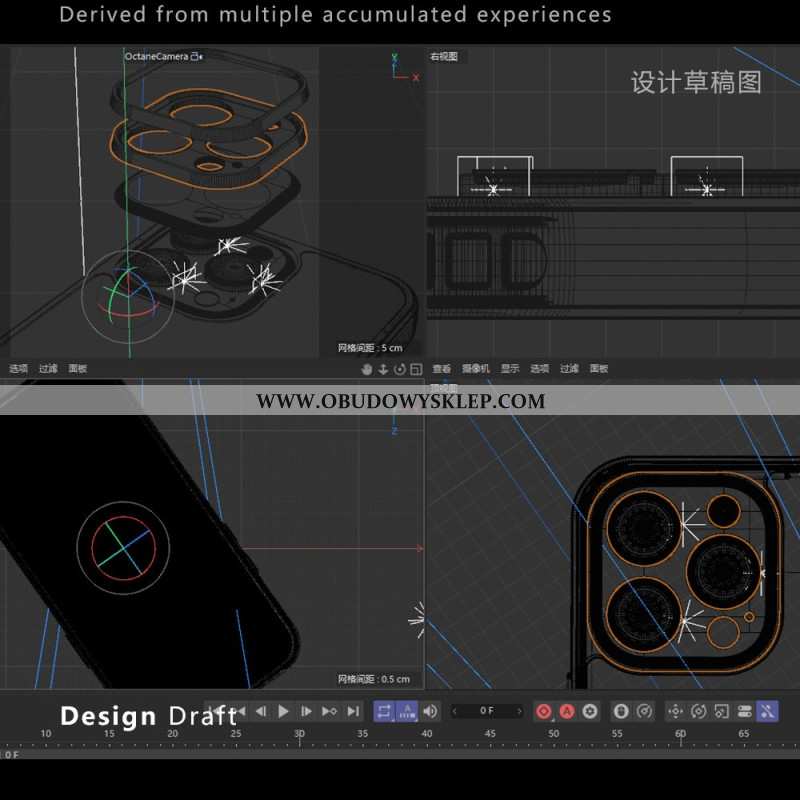
Task: Toggle sound during playback
Action: point(430,711)
